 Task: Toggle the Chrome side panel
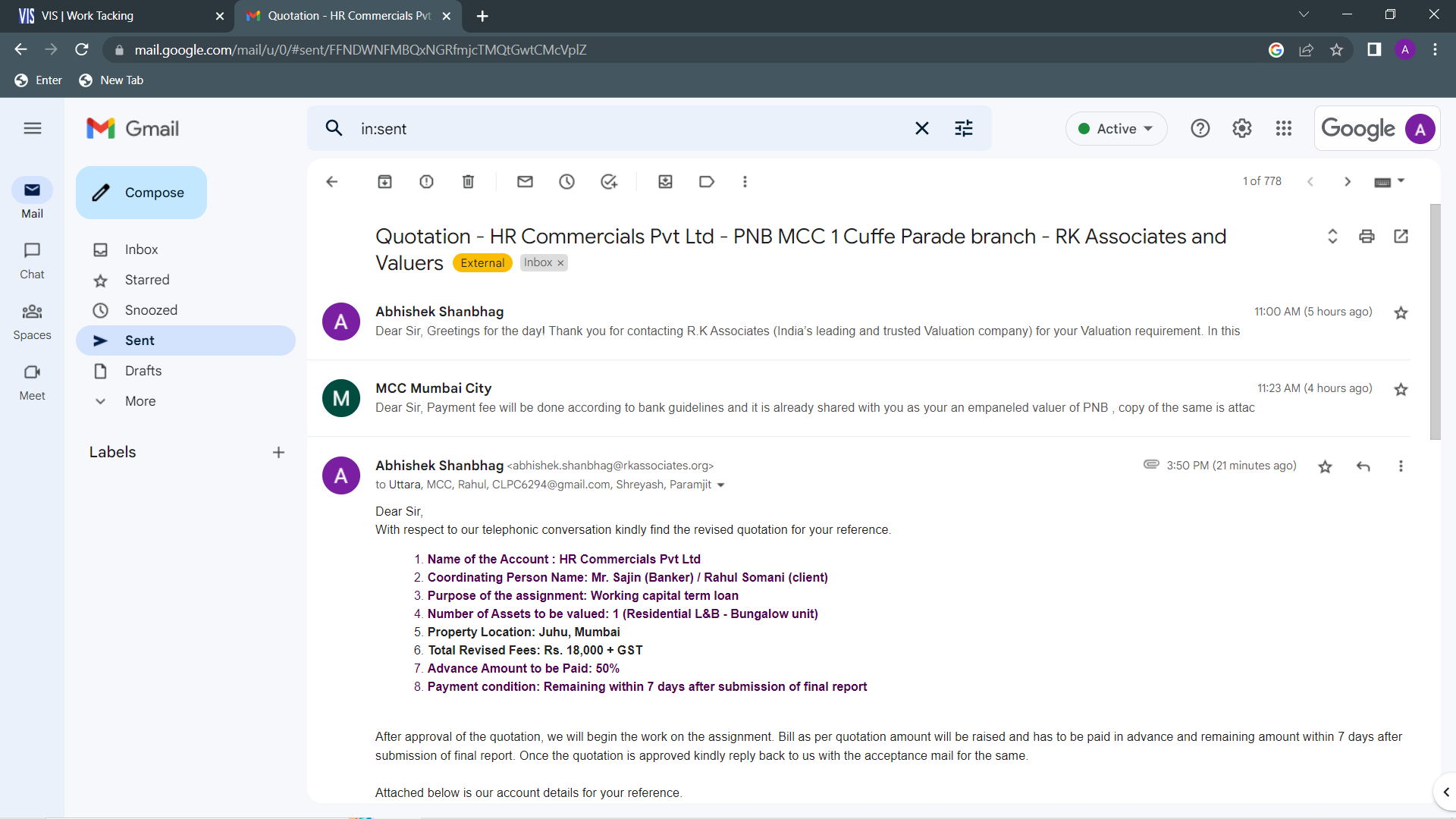[x=1373, y=50]
